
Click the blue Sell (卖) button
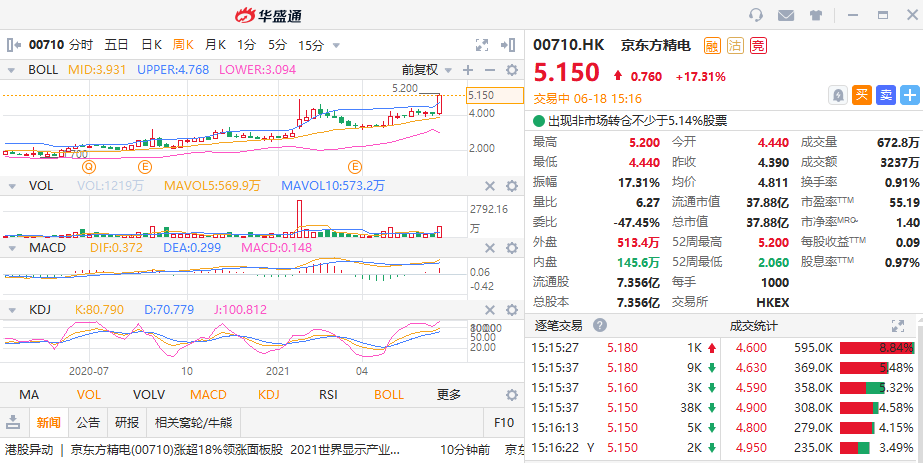coord(886,95)
